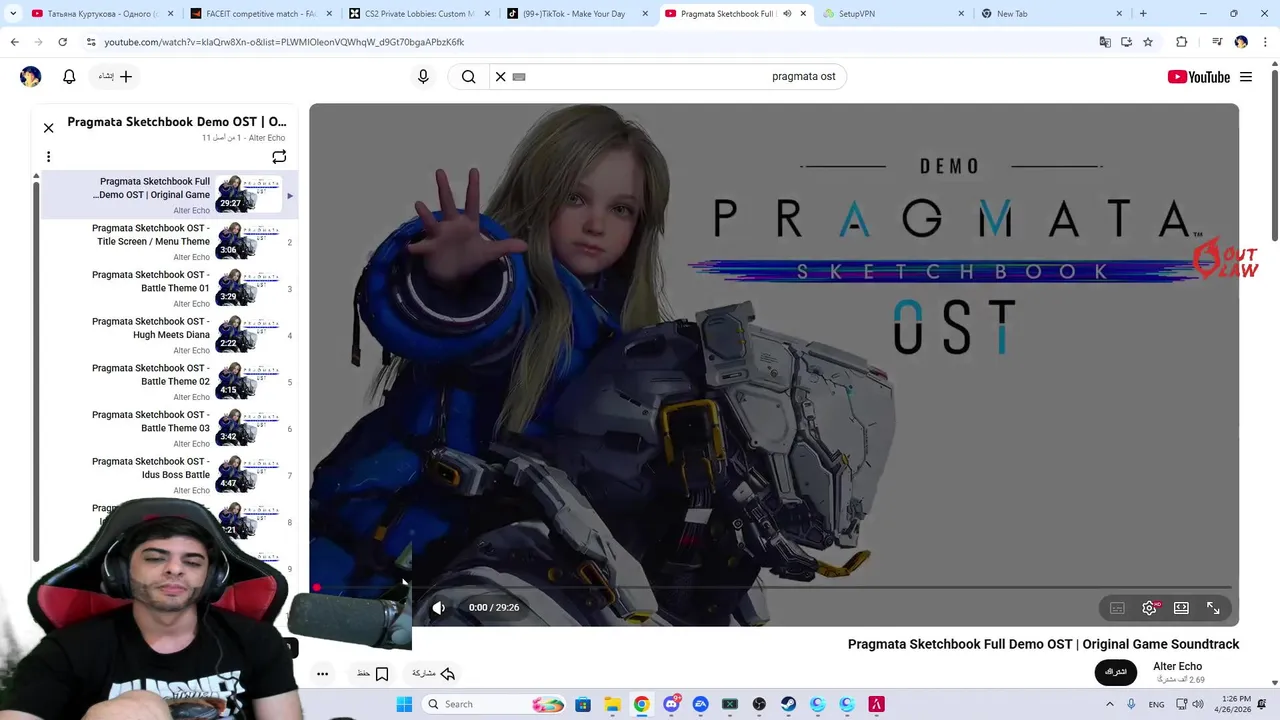Screen dimensions: 1280x720
Task: Share the video
Action: [434, 674]
